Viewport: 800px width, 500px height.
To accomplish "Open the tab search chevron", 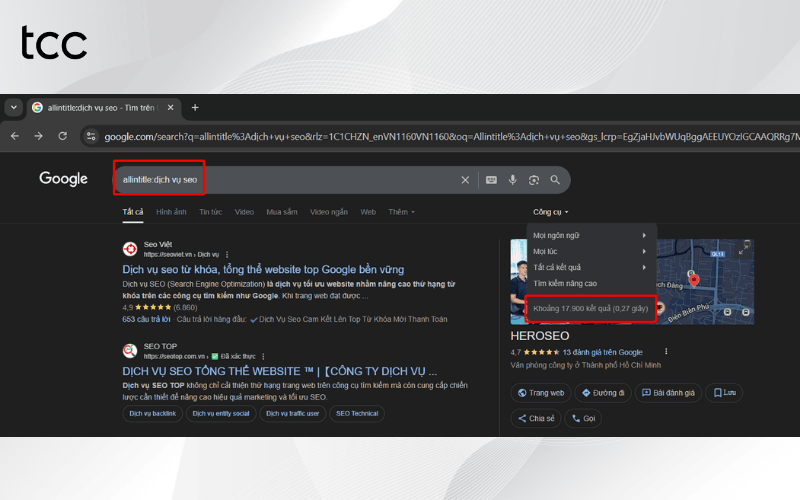I will coord(14,108).
